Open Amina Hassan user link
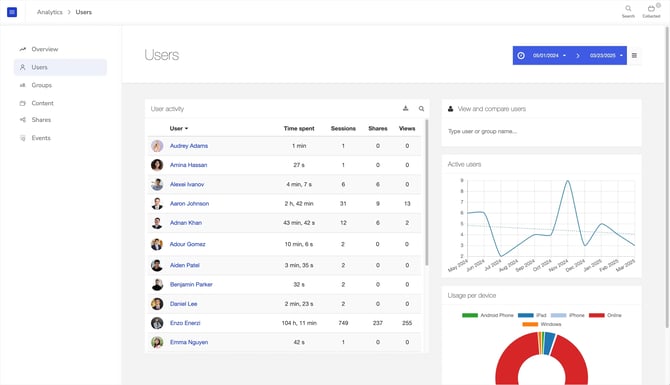Screen dimensions: 670x385 pyautogui.click(x=188, y=165)
